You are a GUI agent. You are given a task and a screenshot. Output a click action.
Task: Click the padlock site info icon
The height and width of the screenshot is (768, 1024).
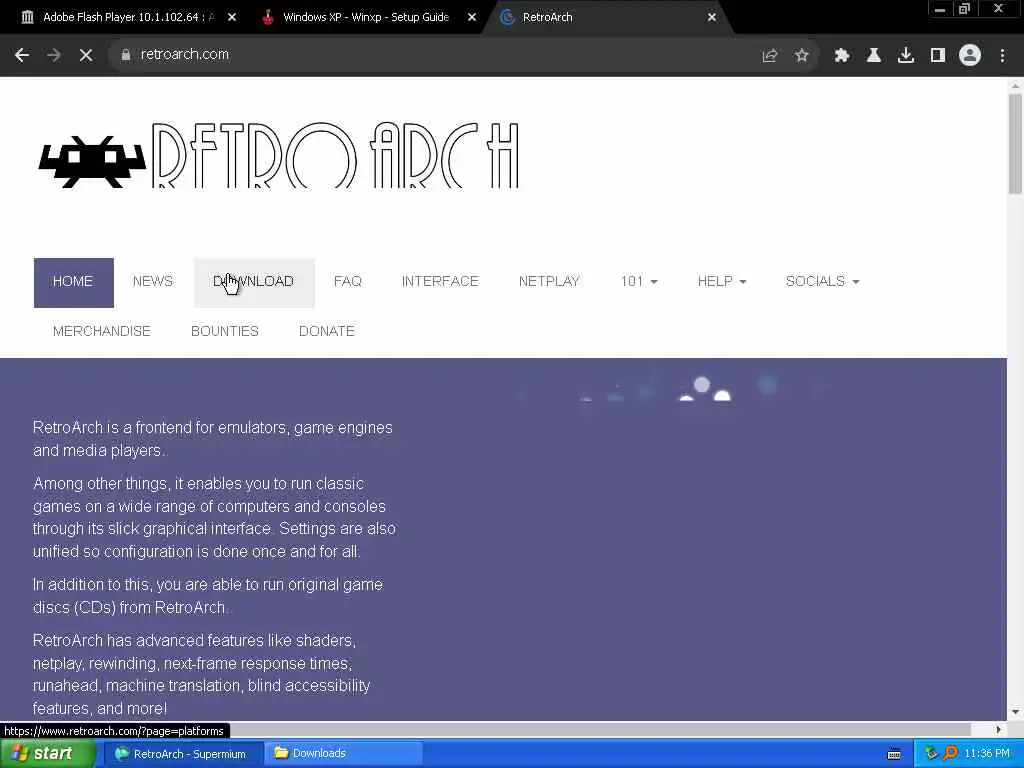126,55
